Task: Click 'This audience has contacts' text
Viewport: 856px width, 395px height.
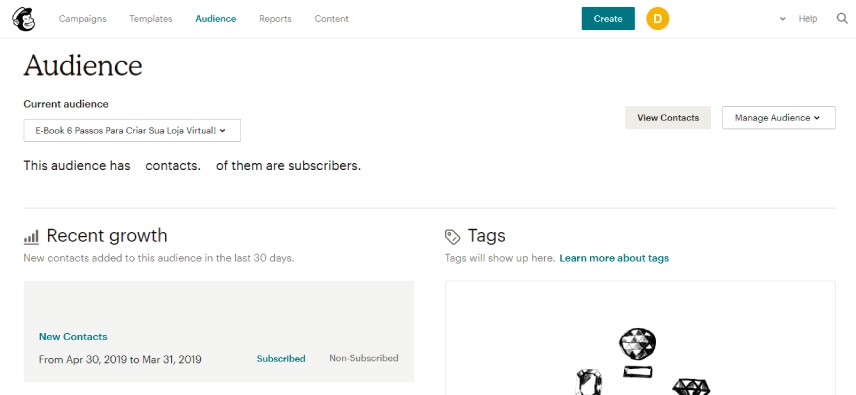Action: coord(192,165)
